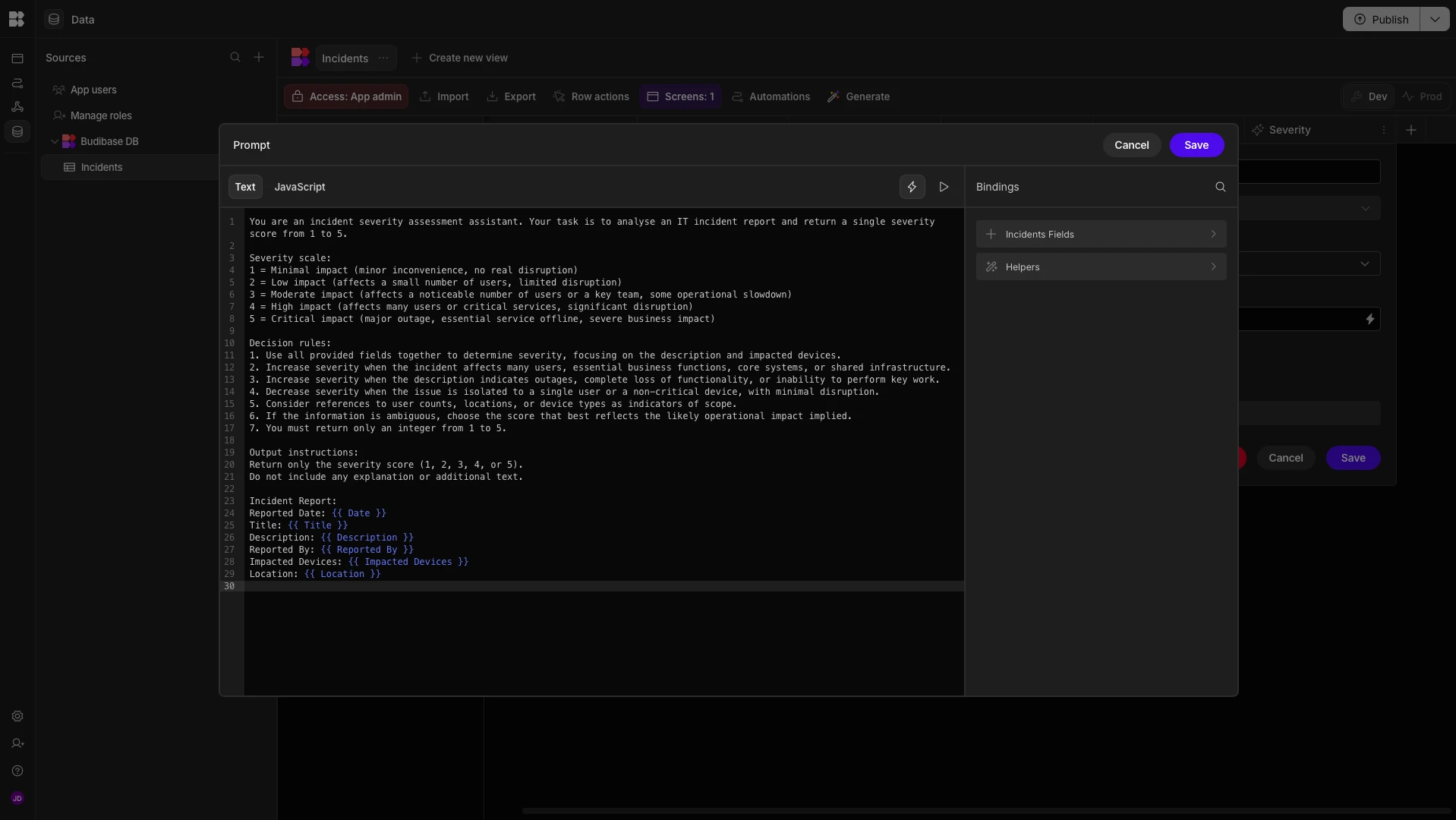Click the Publish button
The height and width of the screenshot is (820, 1456).
[1382, 19]
